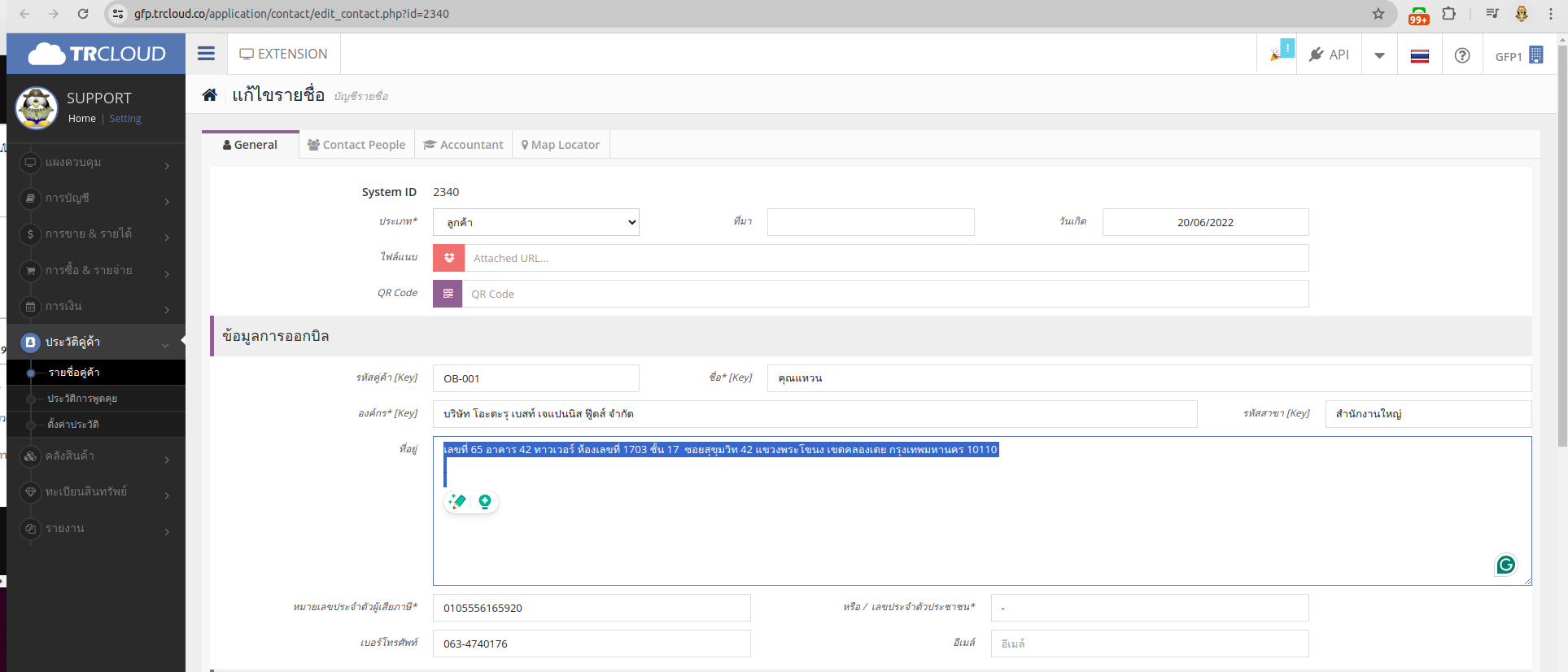
Task: Expand the คลังสินค้า sidebar menu
Action: point(96,456)
